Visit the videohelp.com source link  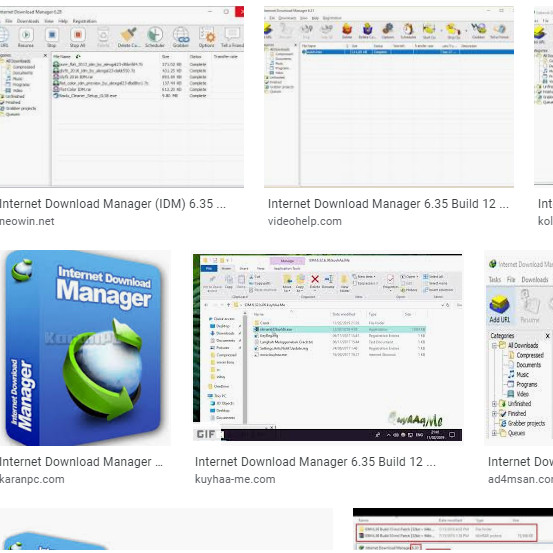[x=305, y=221]
